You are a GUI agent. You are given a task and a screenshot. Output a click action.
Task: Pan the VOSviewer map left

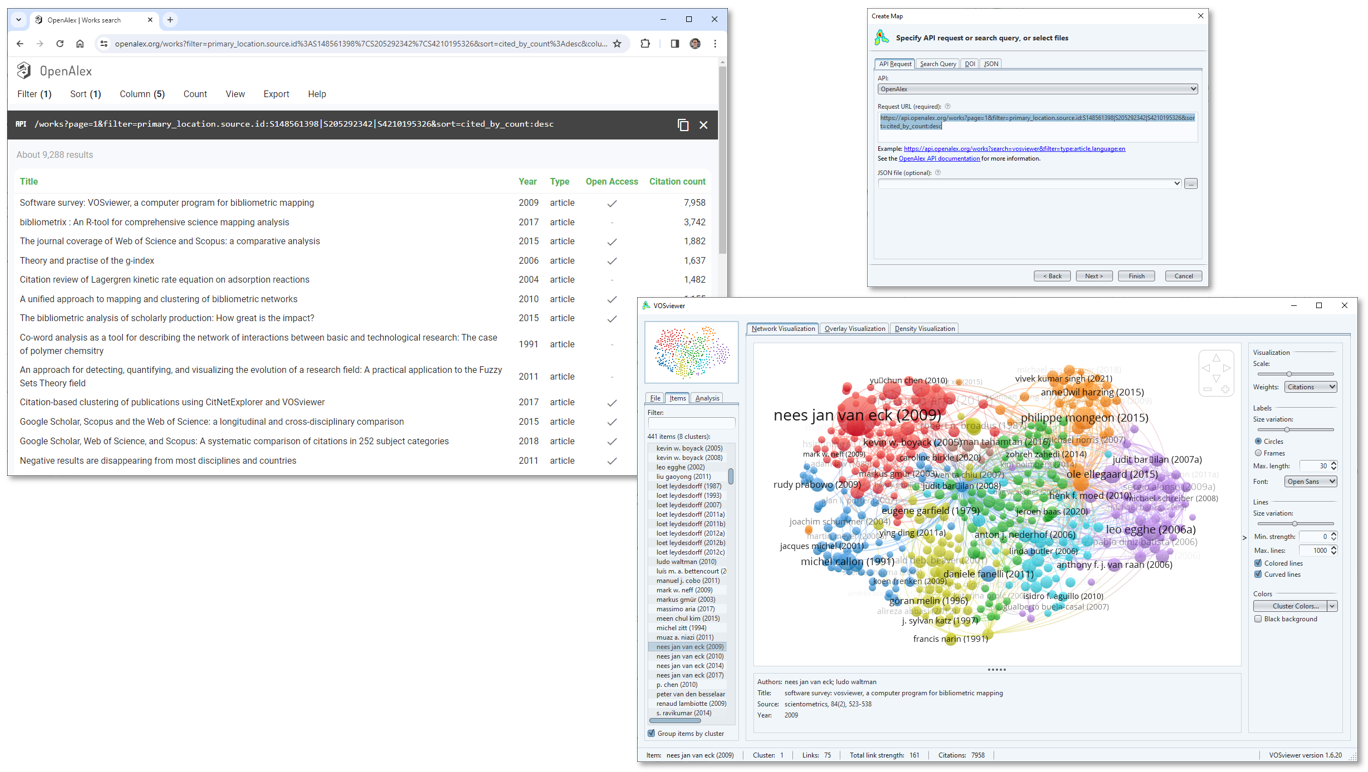(1206, 368)
